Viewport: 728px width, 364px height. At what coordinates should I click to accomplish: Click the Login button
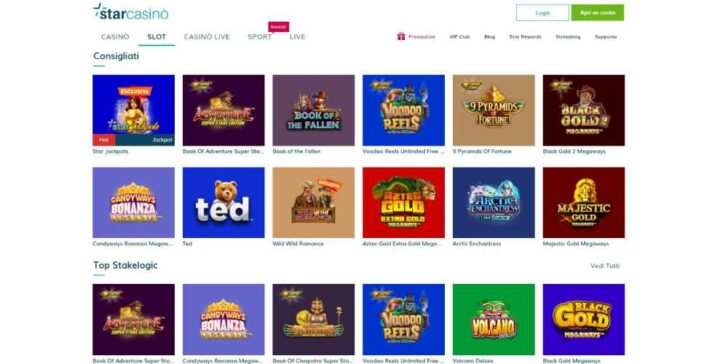click(542, 13)
